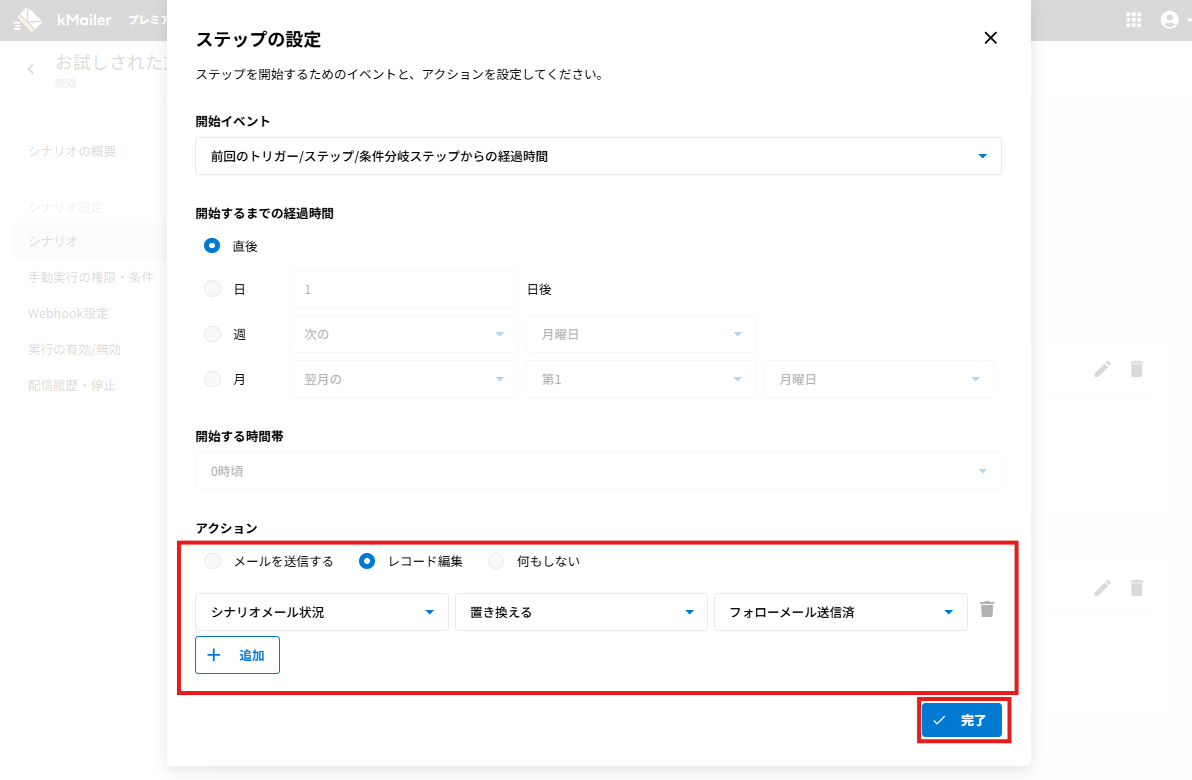The image size is (1192, 780).
Task: Click the back arrow icon
Action: [x=31, y=69]
